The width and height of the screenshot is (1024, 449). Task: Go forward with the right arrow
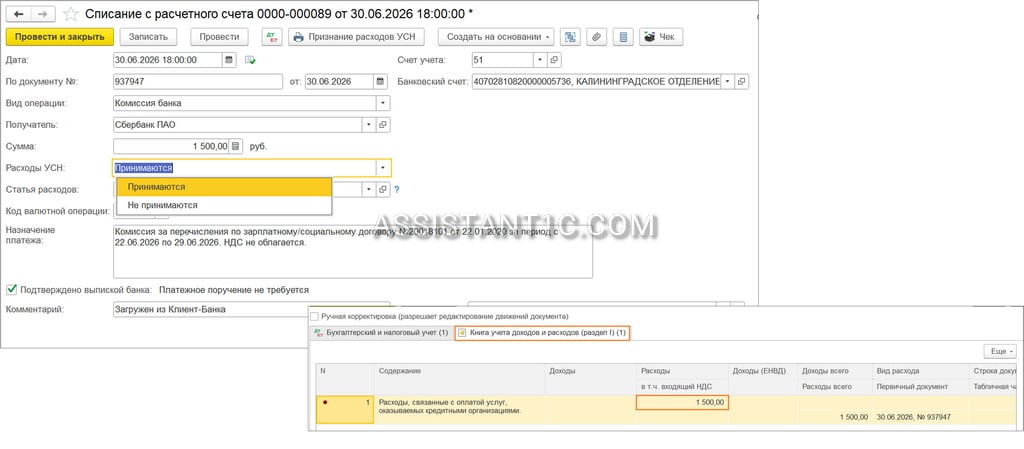[42, 14]
